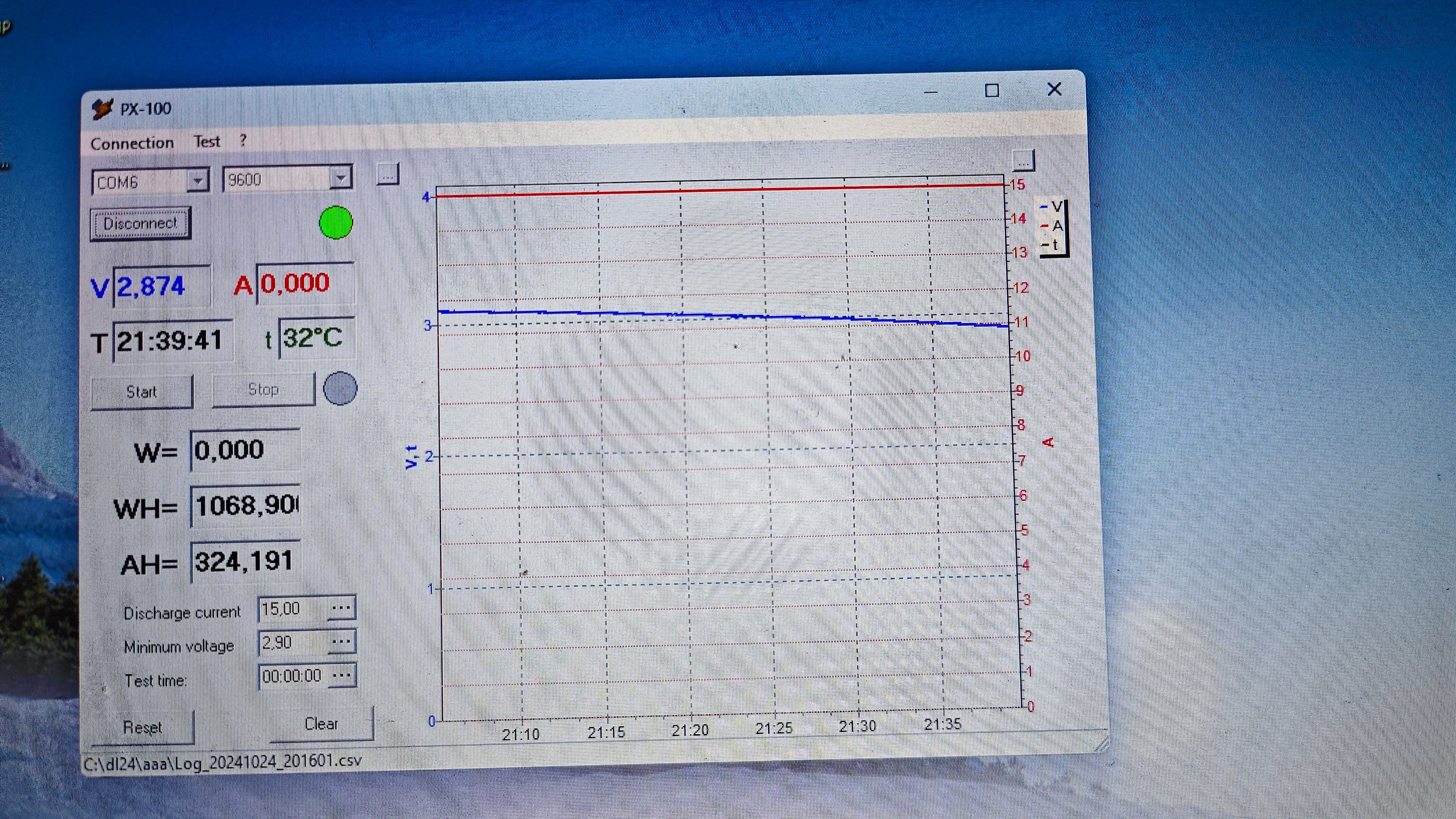
Task: Open the Test menu
Action: coord(207,142)
